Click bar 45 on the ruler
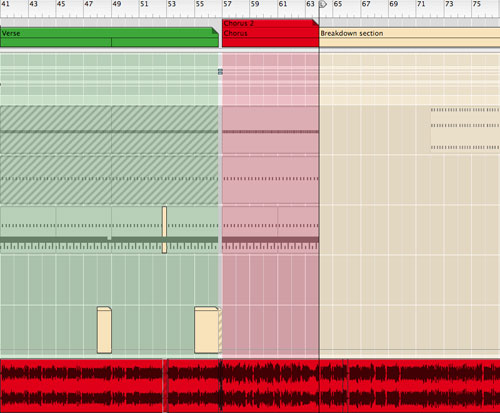Screen dimensions: 500x413 61,4
